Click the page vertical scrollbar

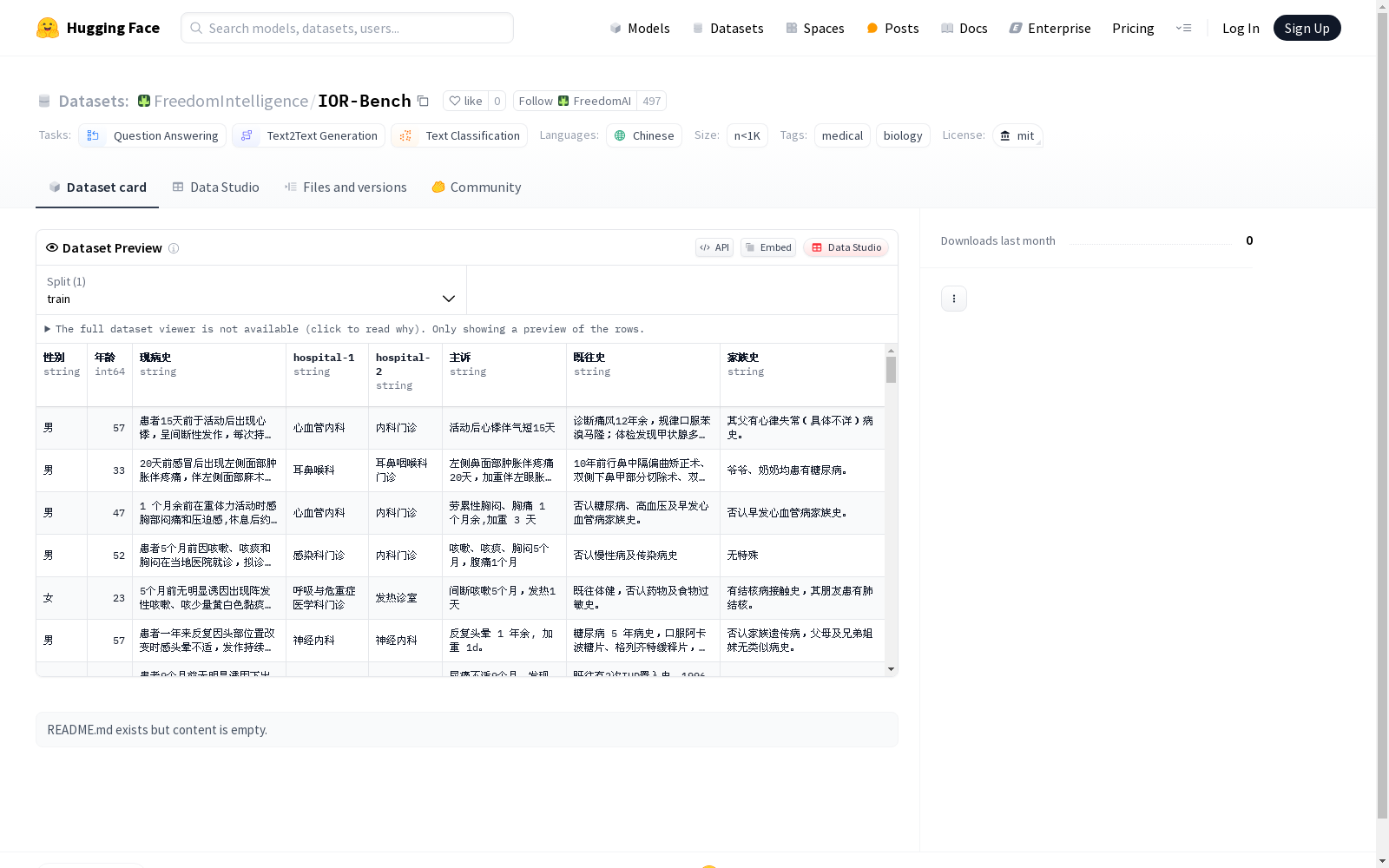1382,415
